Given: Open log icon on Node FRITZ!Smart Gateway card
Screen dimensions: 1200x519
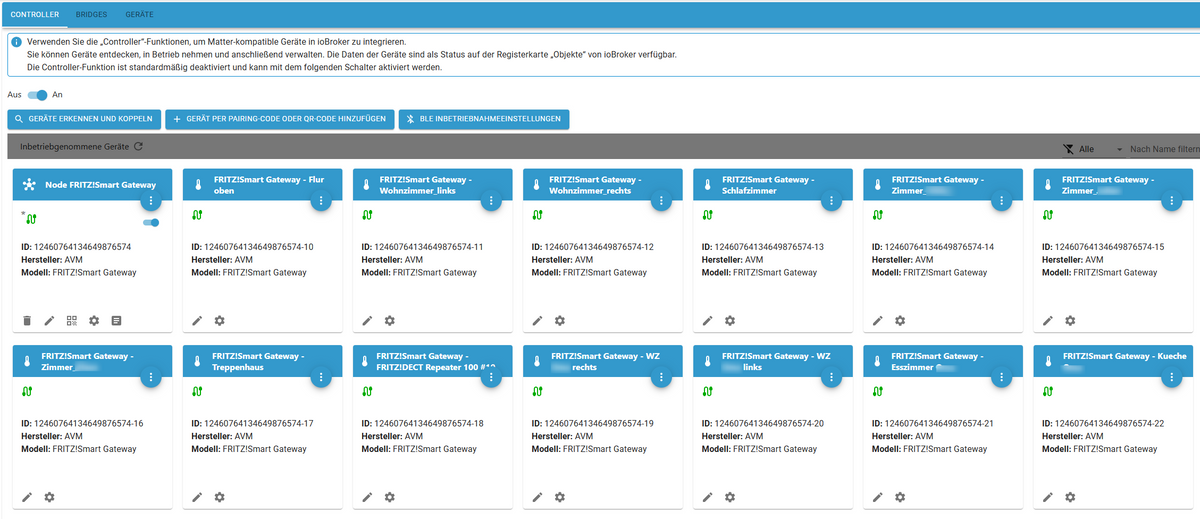Looking at the screenshot, I should 116,320.
